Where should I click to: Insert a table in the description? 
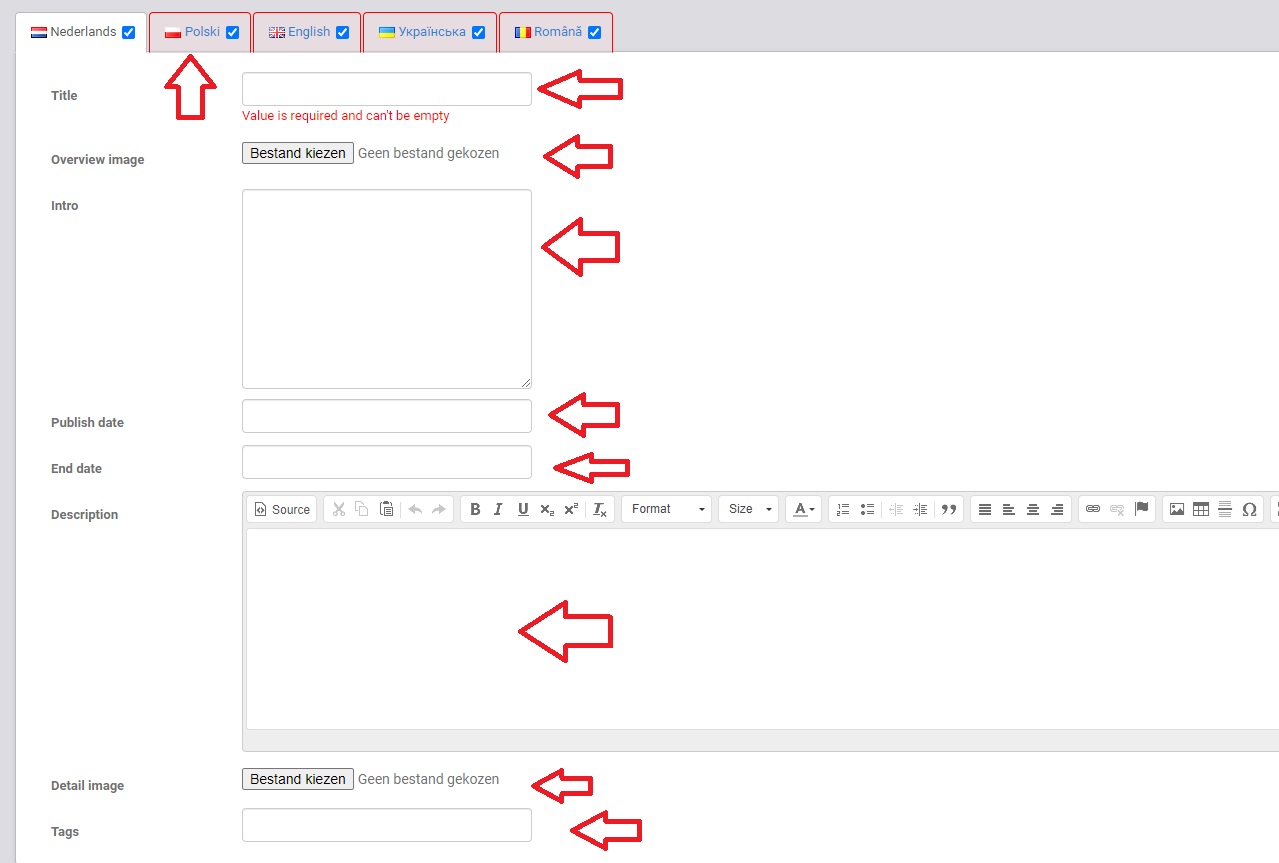(1201, 509)
